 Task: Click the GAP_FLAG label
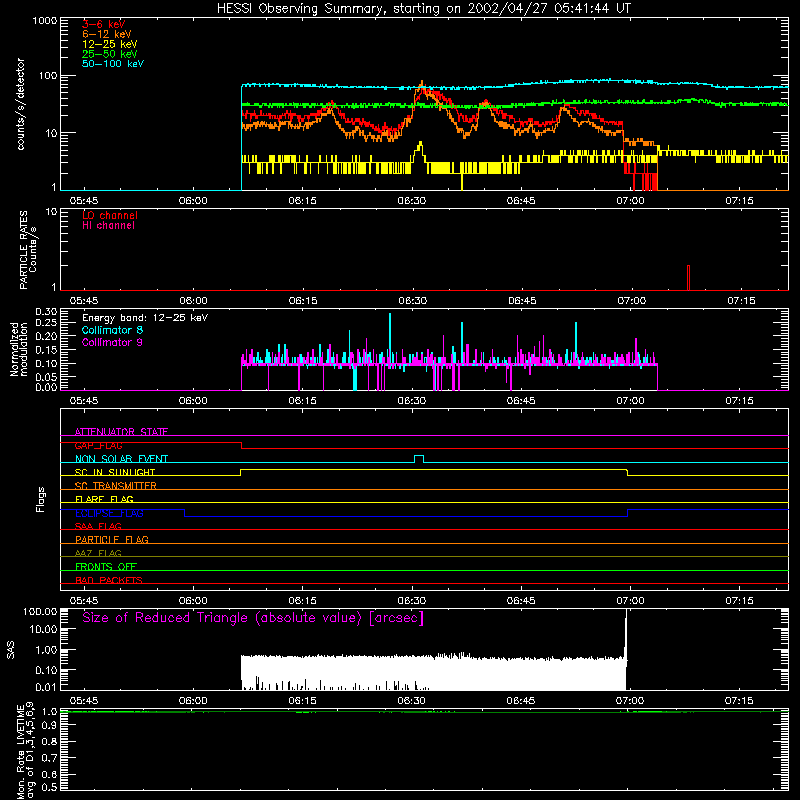[x=98, y=445]
